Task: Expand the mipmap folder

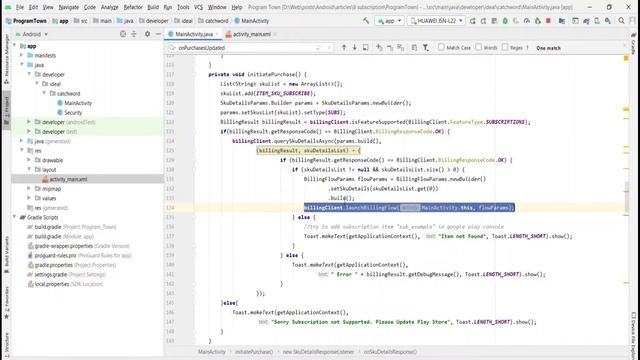Action: 29,189
